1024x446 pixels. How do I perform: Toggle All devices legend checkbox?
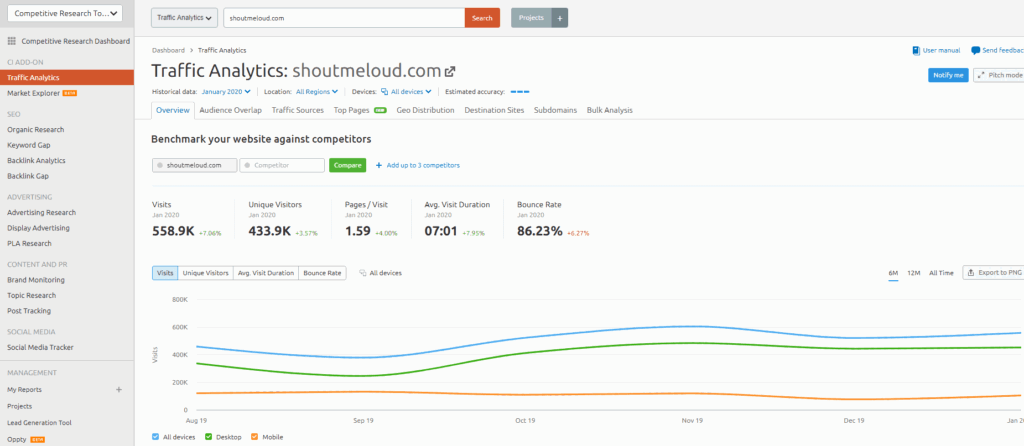pyautogui.click(x=155, y=437)
